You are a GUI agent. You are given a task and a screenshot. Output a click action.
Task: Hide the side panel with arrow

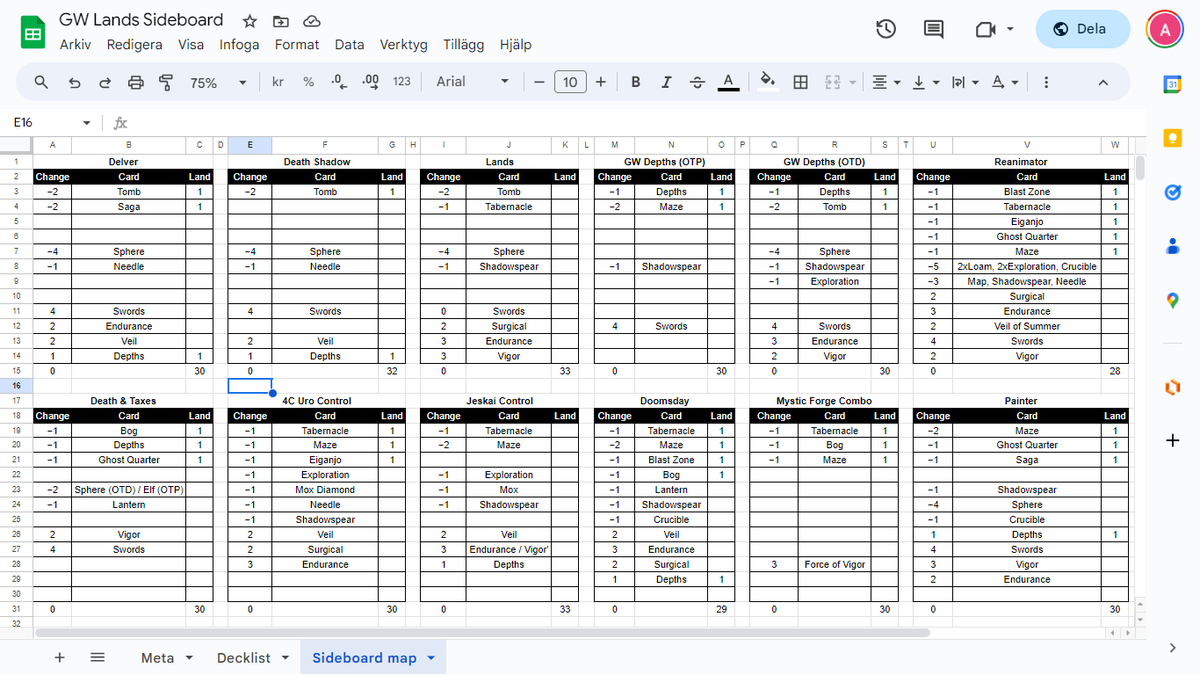click(1173, 649)
